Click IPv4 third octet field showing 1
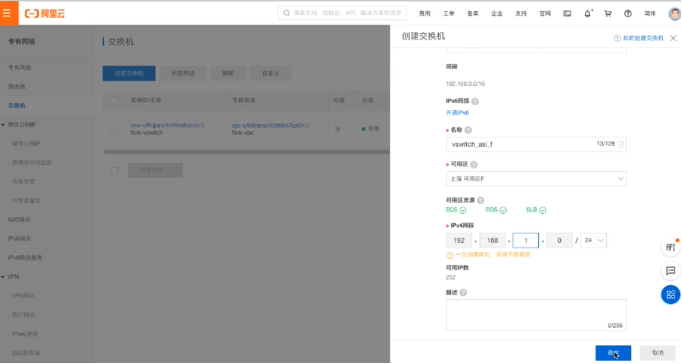 (x=525, y=240)
